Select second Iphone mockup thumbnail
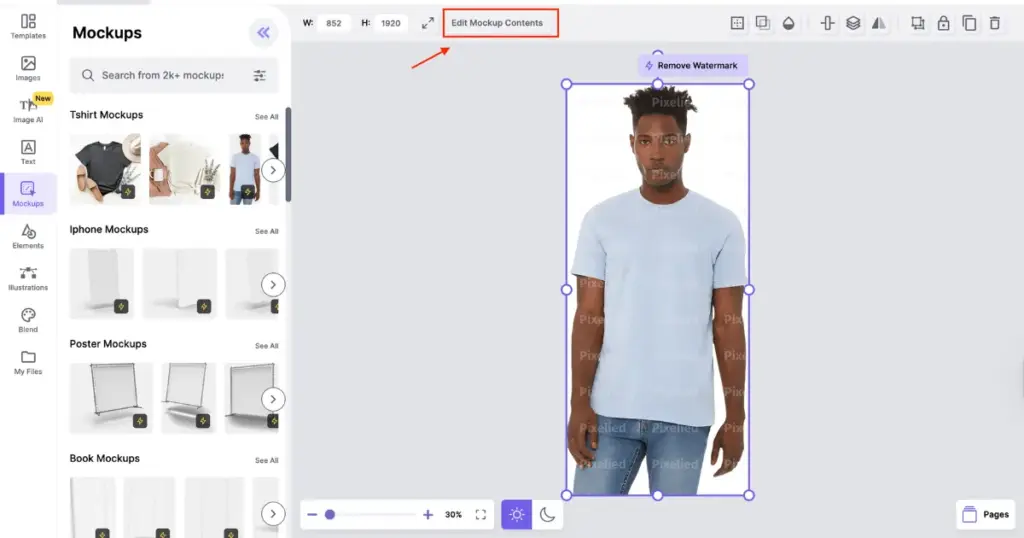1024x538 pixels. [180, 283]
